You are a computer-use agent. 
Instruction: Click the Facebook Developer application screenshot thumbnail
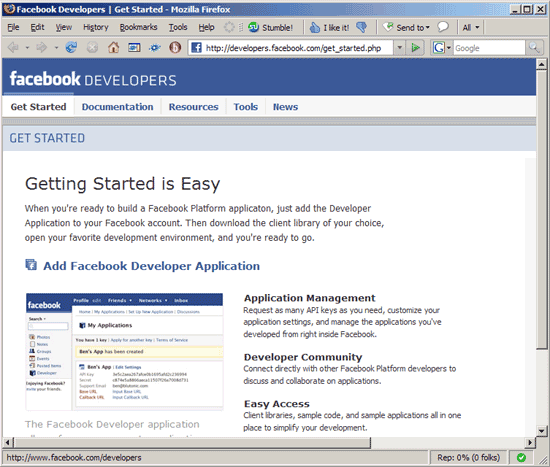coord(125,352)
